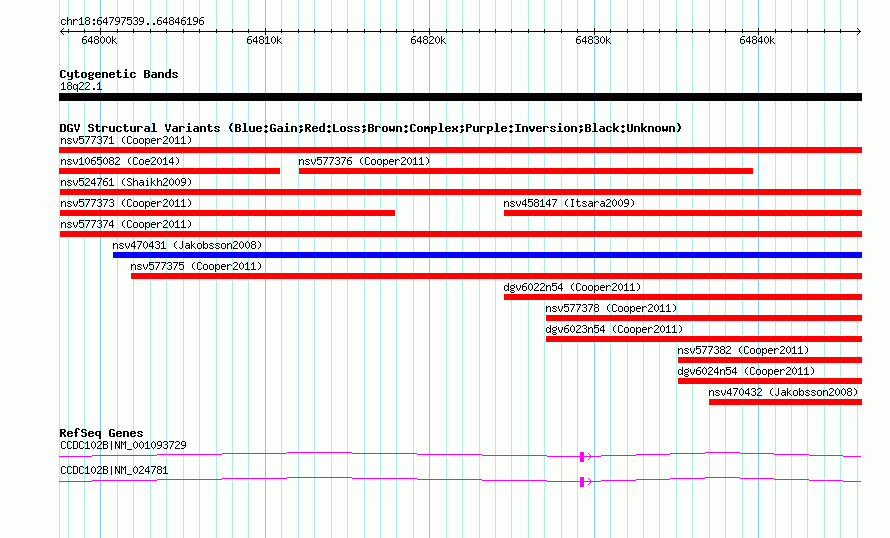Image resolution: width=890 pixels, height=538 pixels.
Task: Click the 64830k ruler tick label
Action: (x=593, y=40)
